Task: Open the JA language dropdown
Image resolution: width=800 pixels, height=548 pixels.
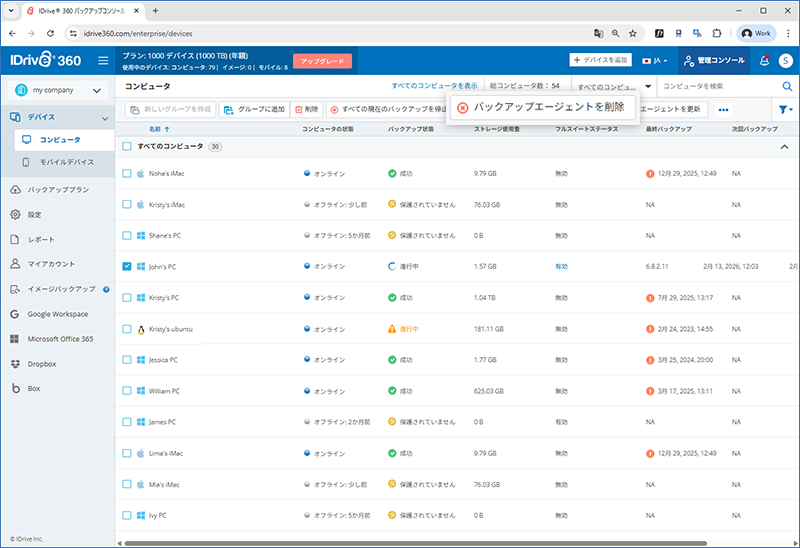Action: (x=656, y=61)
